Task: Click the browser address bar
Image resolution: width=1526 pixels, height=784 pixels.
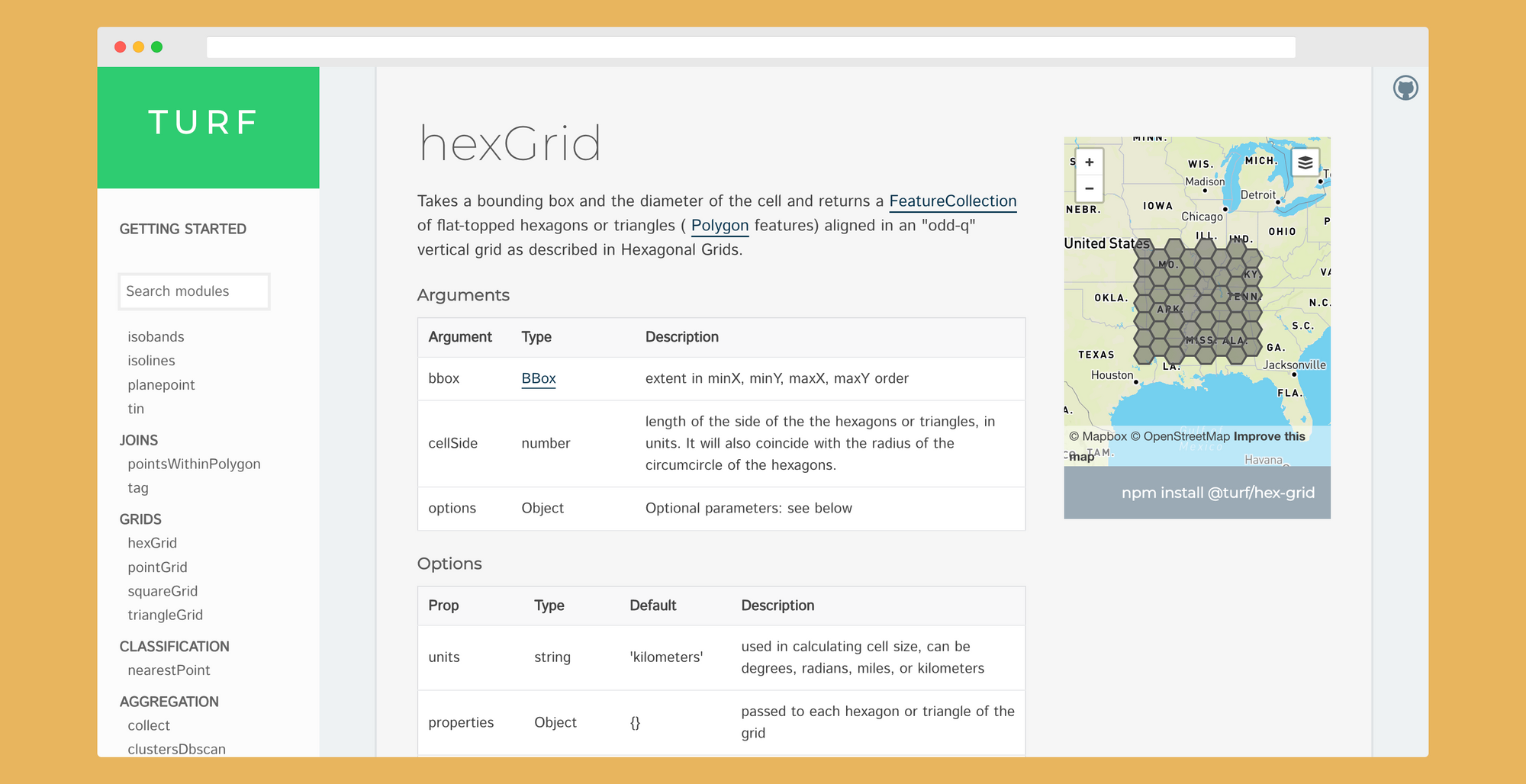Action: pyautogui.click(x=750, y=47)
